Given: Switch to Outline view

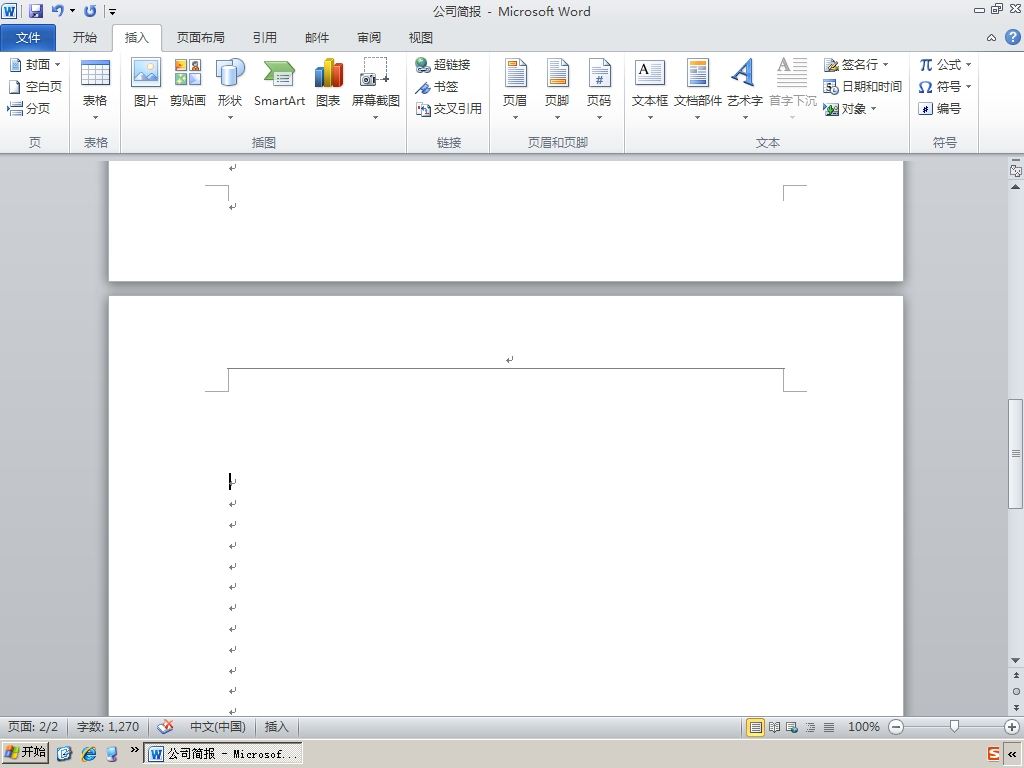Looking at the screenshot, I should (810, 727).
